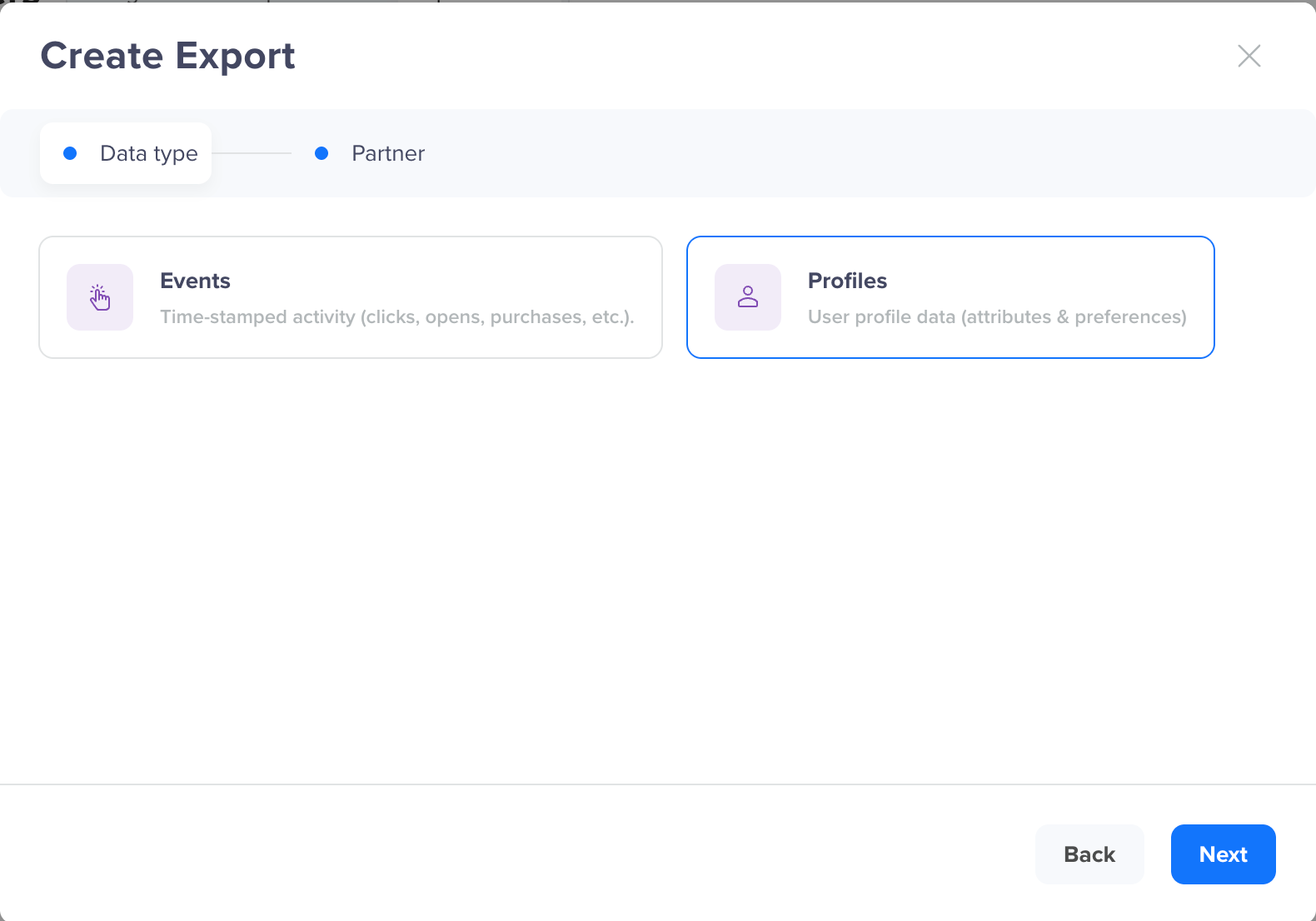1316x921 pixels.
Task: Click the Profiles person icon
Action: point(748,297)
